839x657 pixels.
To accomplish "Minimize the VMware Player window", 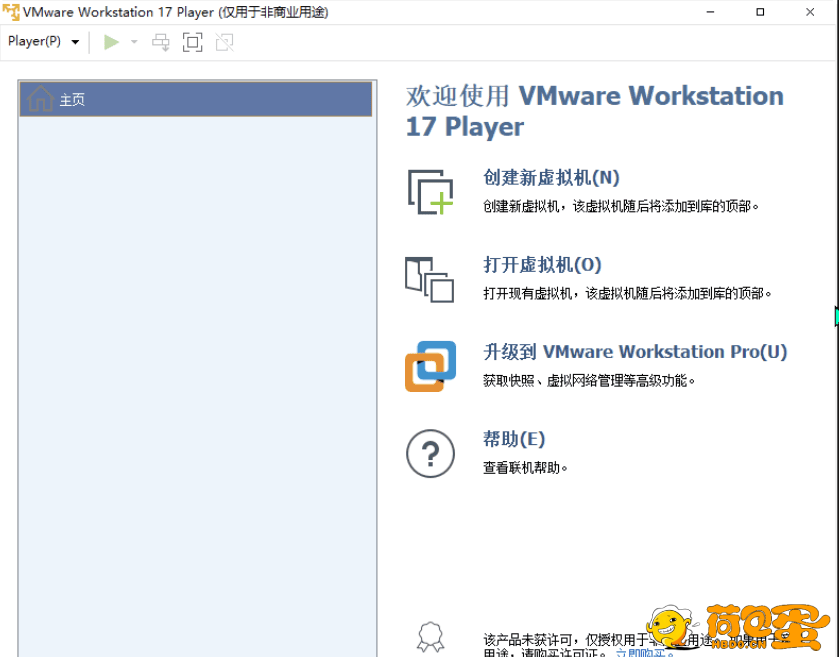I will click(710, 12).
